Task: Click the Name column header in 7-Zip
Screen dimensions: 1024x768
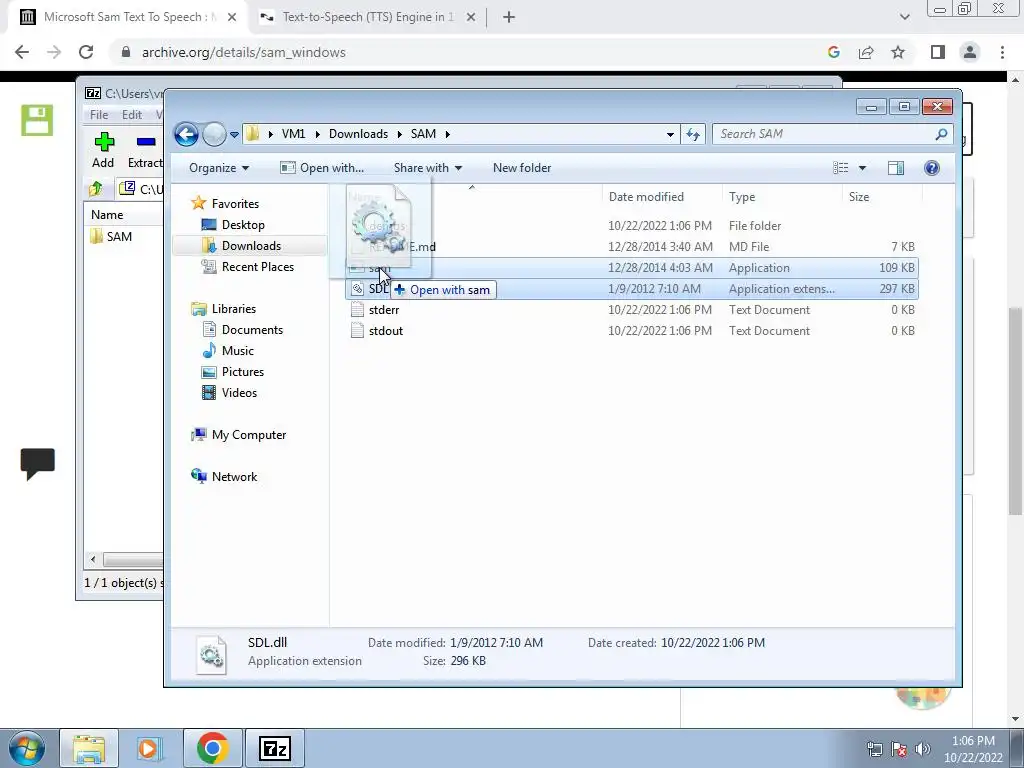Action: (107, 215)
